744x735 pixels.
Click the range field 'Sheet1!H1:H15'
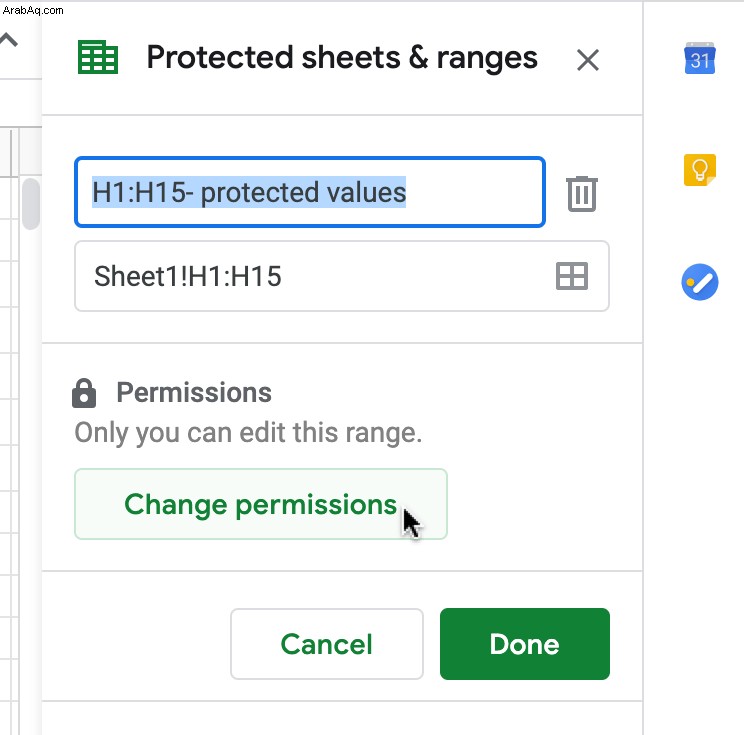tap(342, 276)
